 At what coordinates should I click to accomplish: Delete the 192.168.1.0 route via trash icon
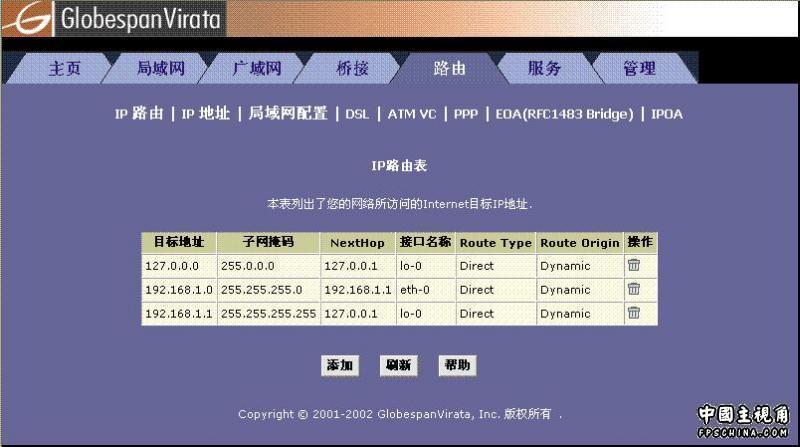[x=634, y=289]
